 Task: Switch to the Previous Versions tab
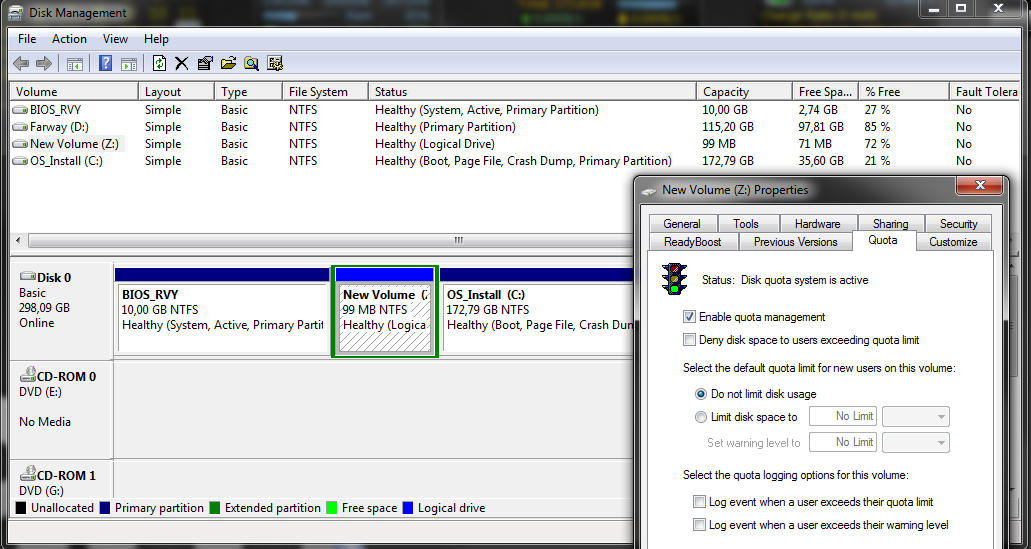pyautogui.click(x=796, y=242)
